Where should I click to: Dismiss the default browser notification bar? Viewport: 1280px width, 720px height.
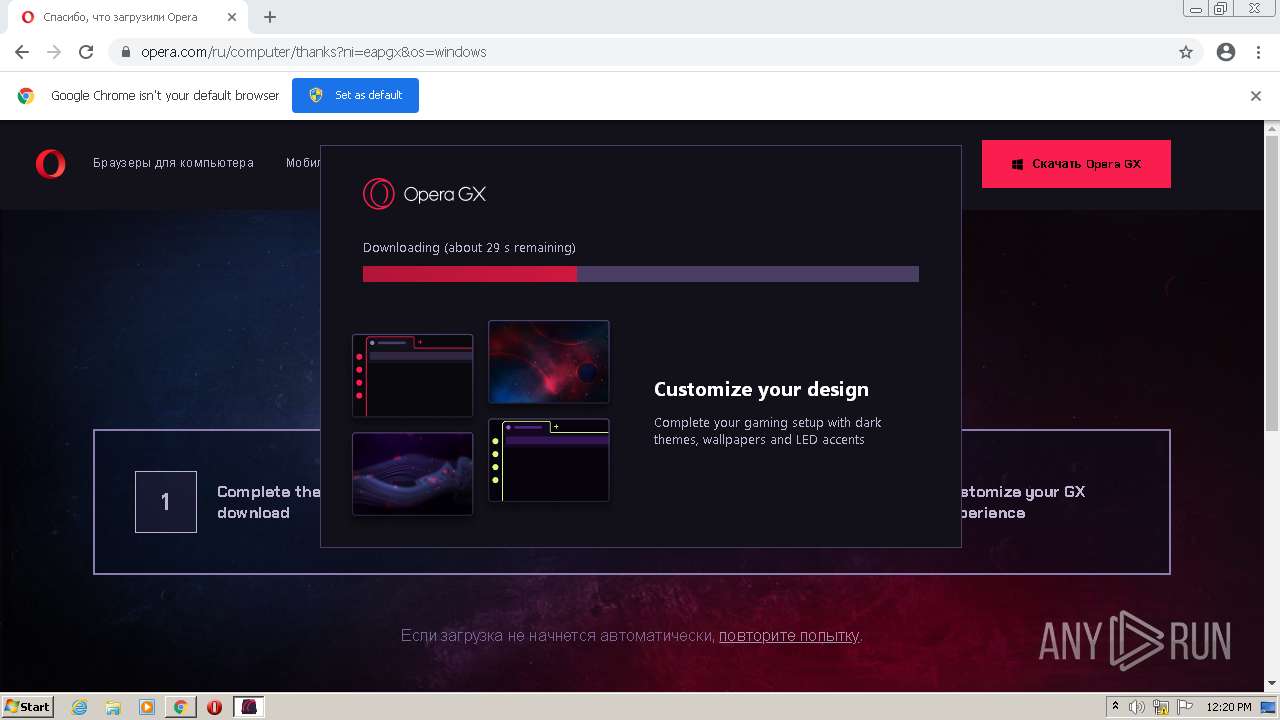pyautogui.click(x=1256, y=96)
